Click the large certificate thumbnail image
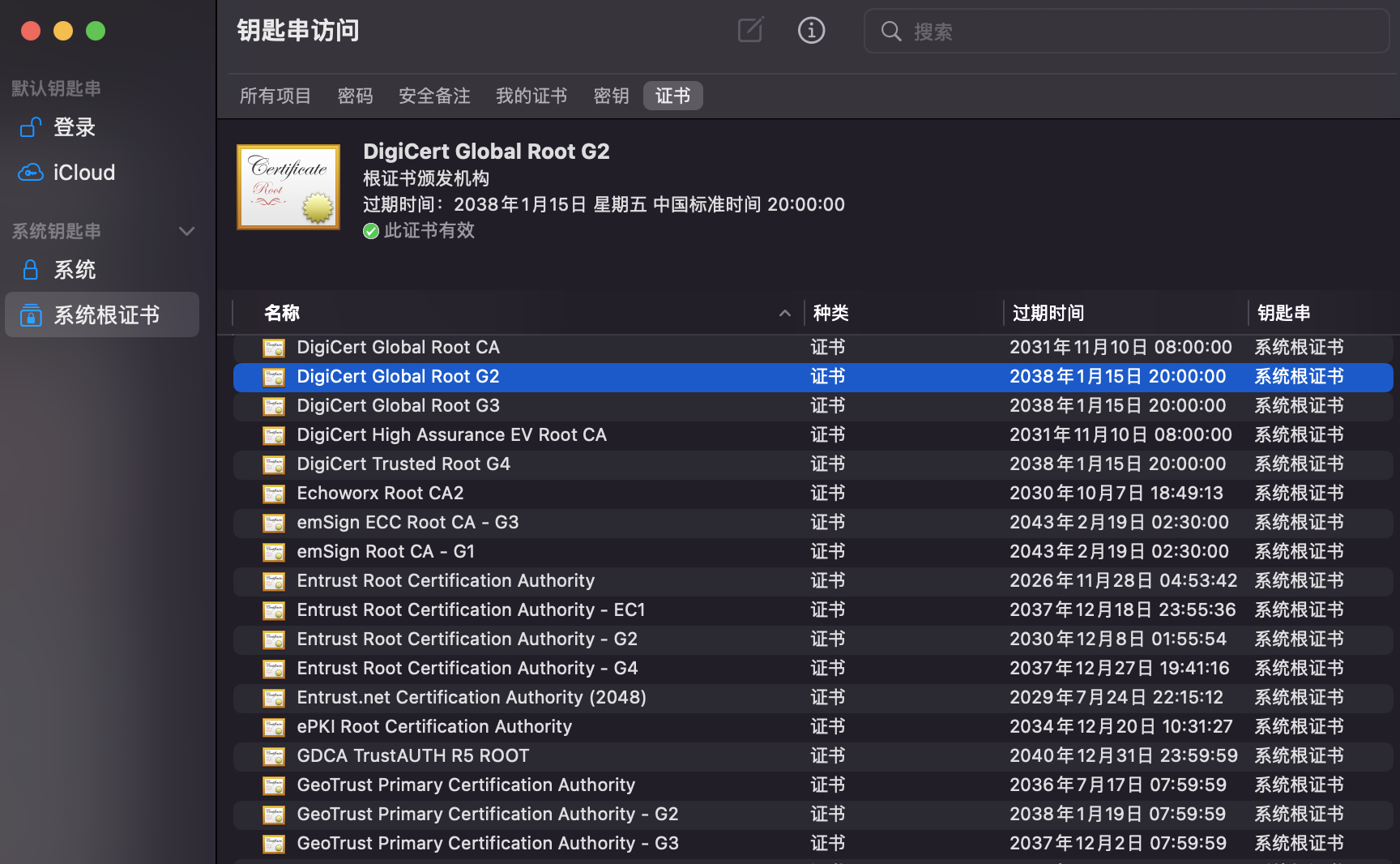This screenshot has height=864, width=1400. 288,187
